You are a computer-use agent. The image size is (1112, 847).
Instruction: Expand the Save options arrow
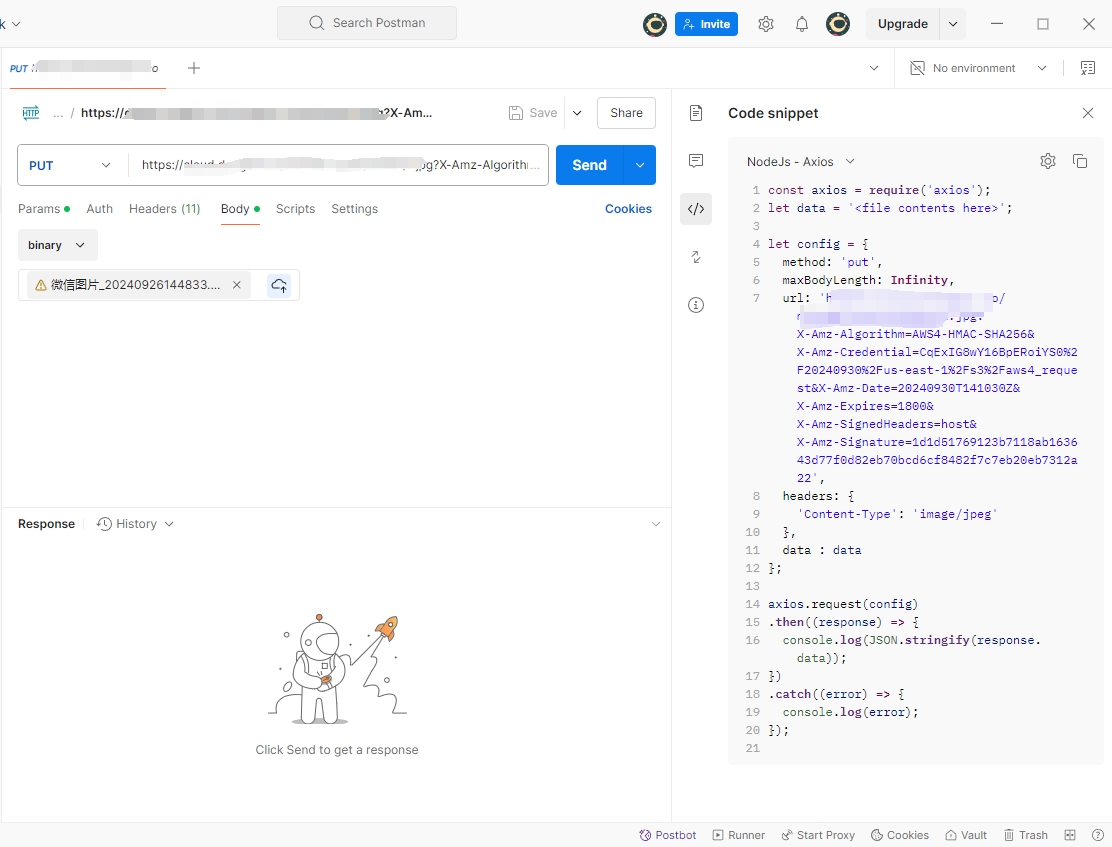pos(577,113)
